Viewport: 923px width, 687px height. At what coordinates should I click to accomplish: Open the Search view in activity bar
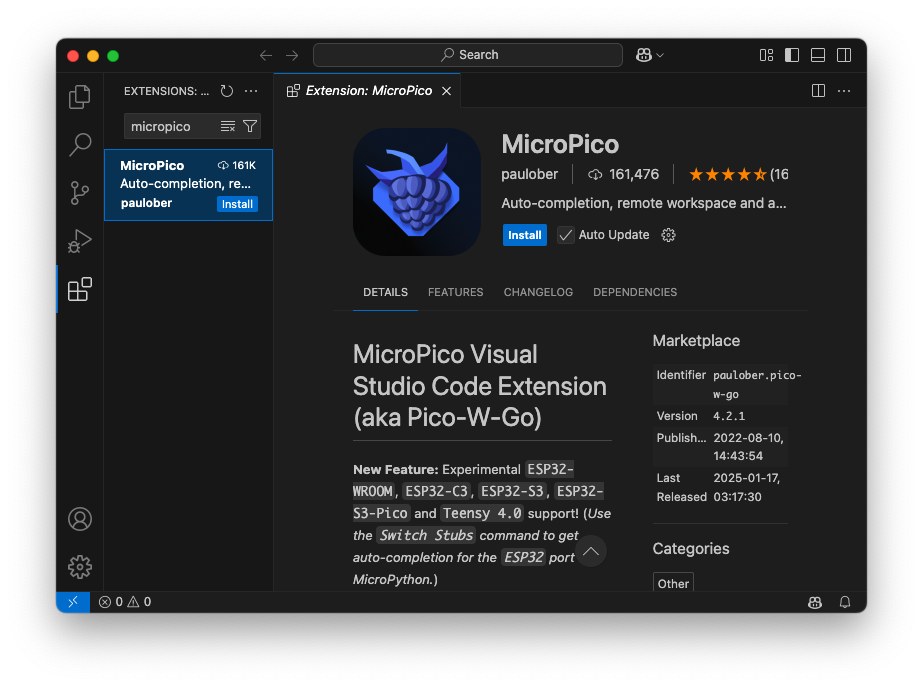79,144
